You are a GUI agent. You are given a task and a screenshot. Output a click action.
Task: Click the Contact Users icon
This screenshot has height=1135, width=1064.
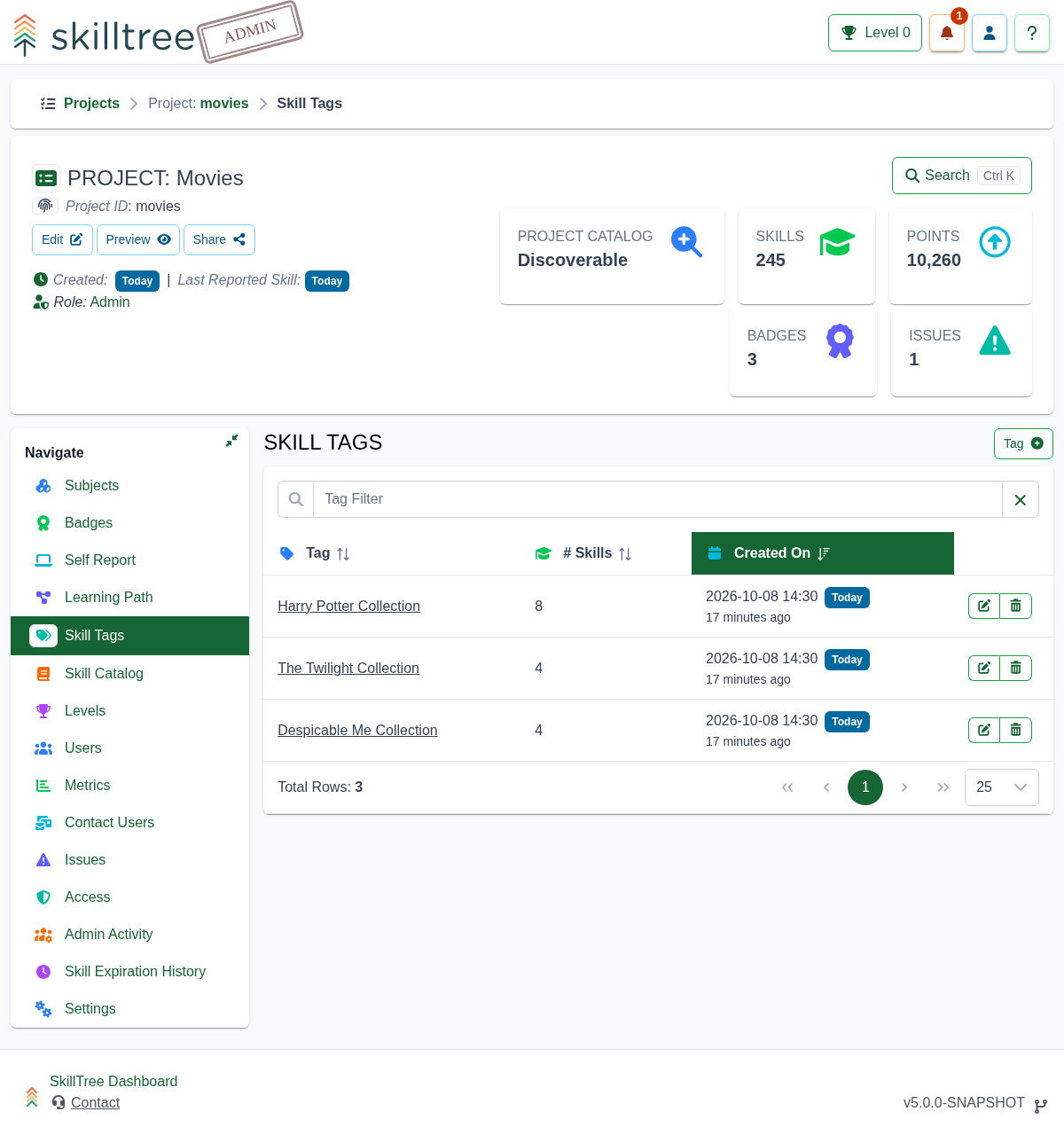pos(43,823)
